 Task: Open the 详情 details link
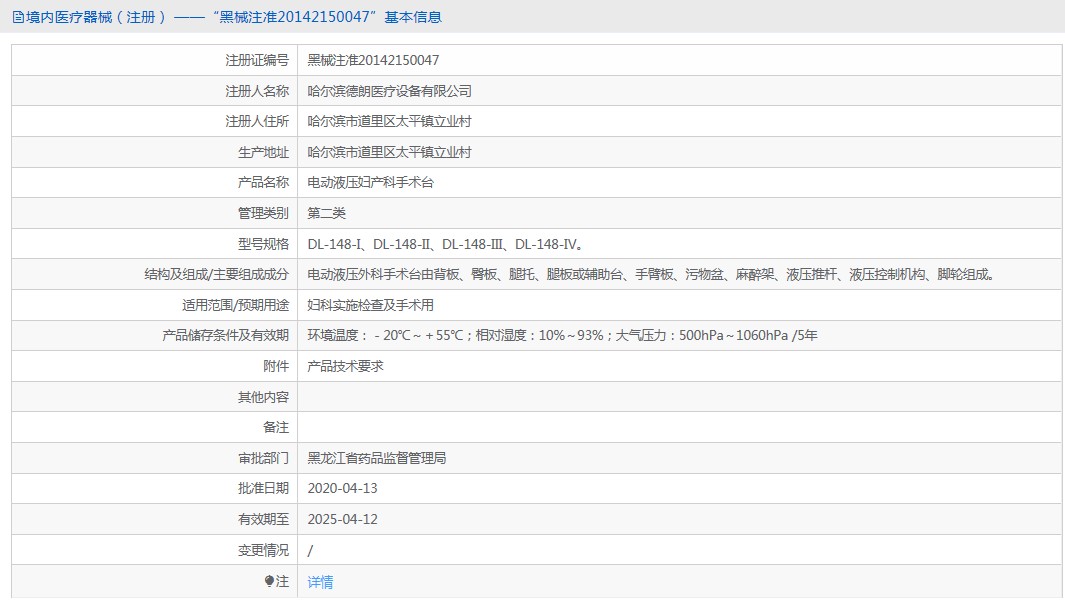320,582
